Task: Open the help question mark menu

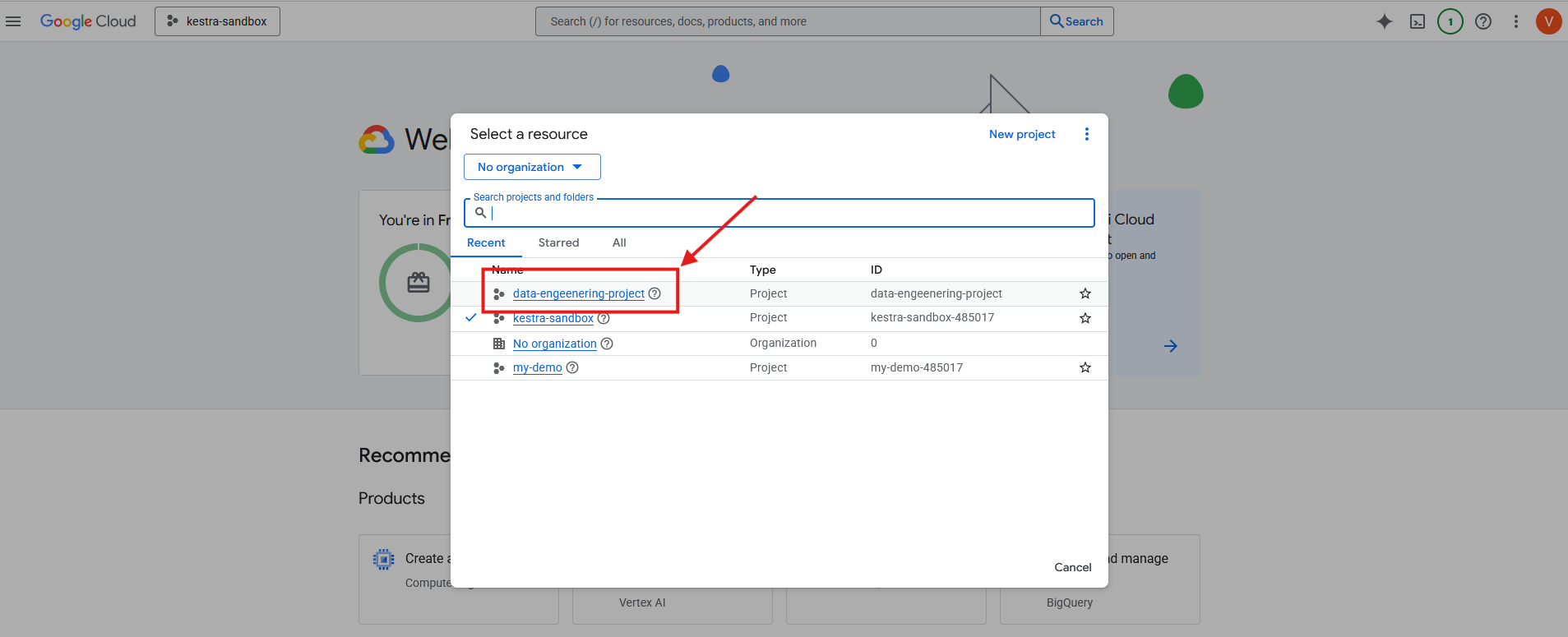Action: pyautogui.click(x=1483, y=21)
